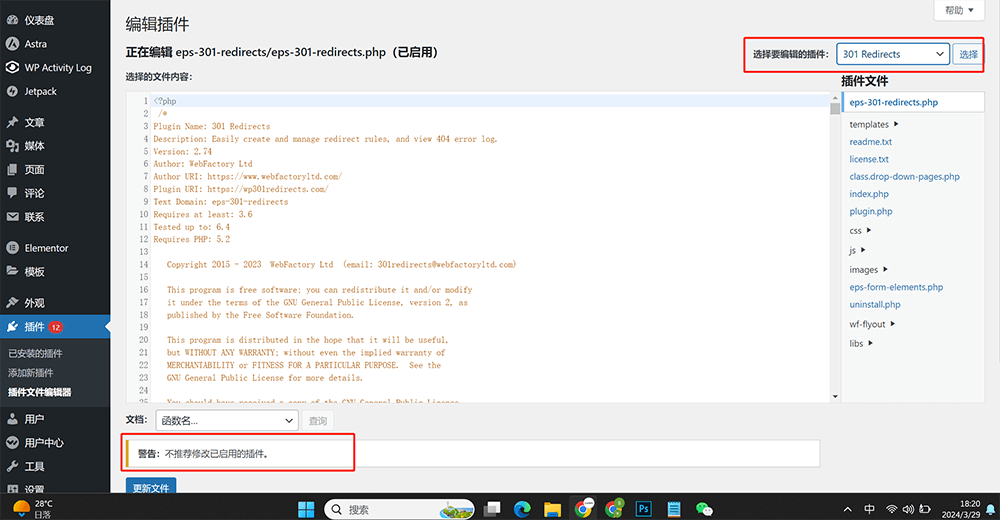1000x520 pixels.
Task: Click the Version: 2.74 code line
Action: pyautogui.click(x=182, y=151)
